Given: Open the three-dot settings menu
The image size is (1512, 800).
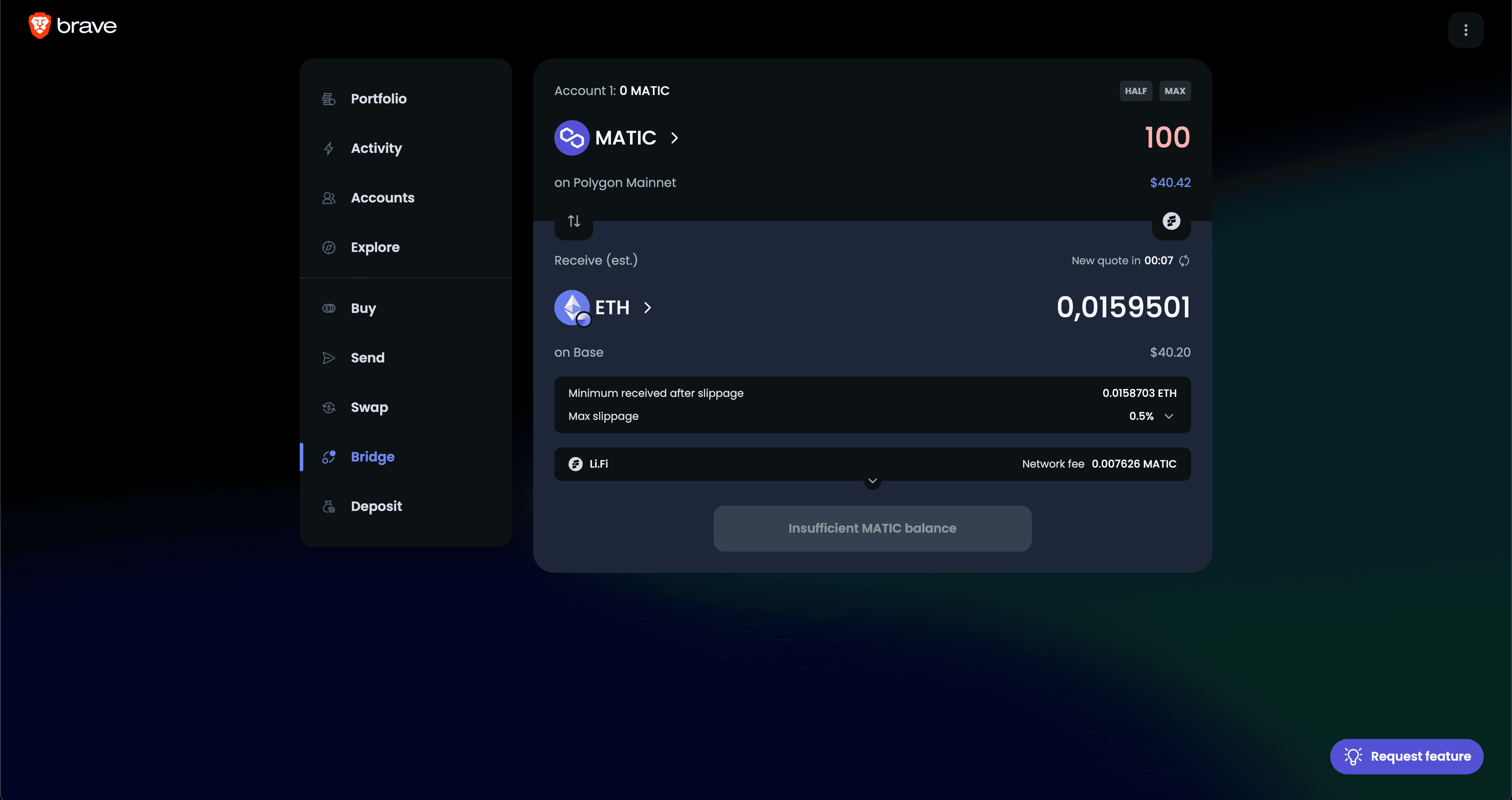Looking at the screenshot, I should click(x=1466, y=30).
